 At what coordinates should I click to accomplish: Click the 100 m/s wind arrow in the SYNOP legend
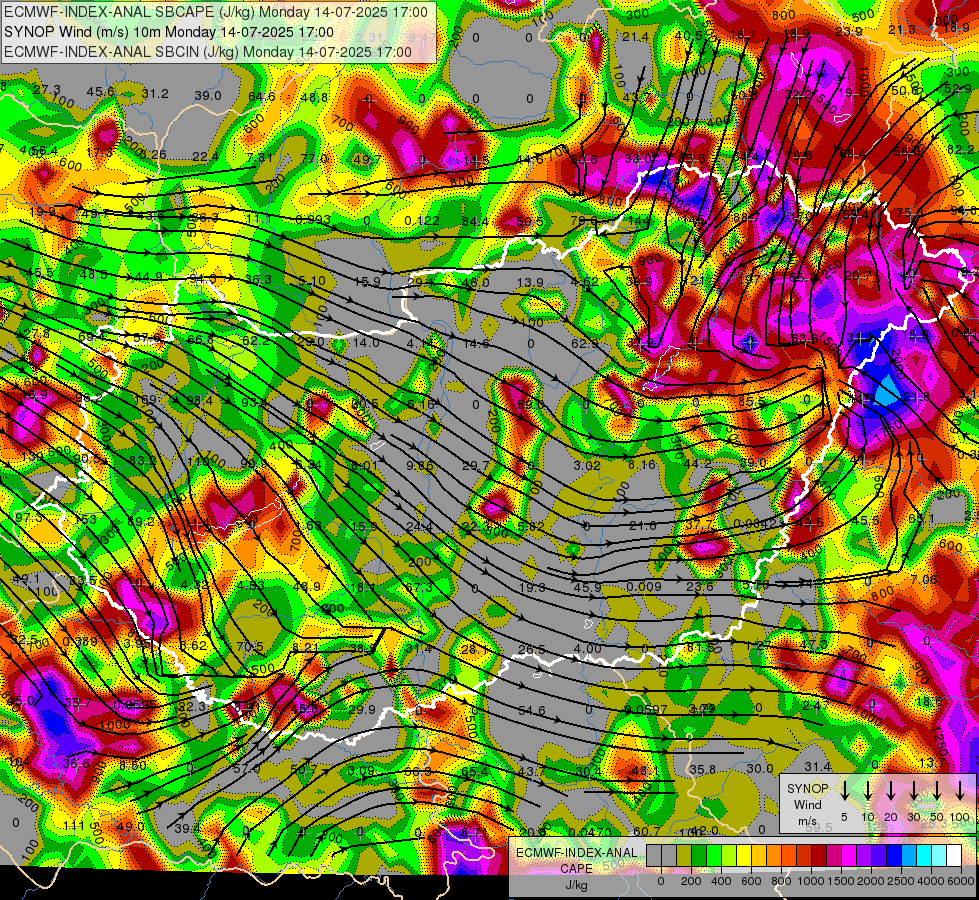click(960, 790)
